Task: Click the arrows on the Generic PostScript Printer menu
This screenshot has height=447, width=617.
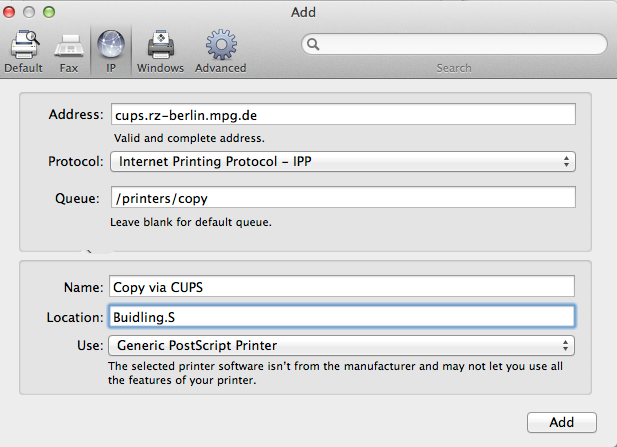Action: pyautogui.click(x=566, y=345)
